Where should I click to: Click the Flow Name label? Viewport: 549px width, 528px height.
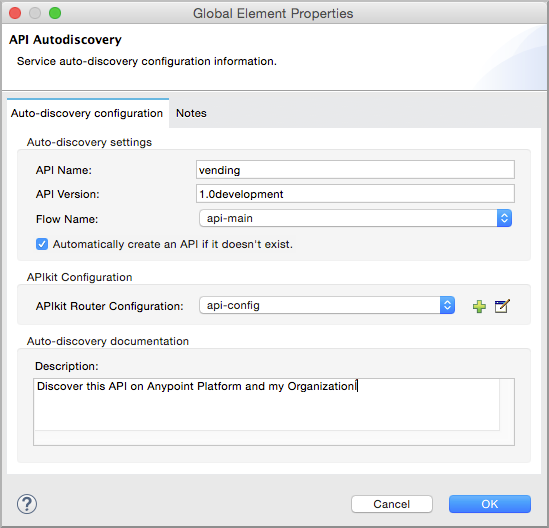[x=67, y=219]
